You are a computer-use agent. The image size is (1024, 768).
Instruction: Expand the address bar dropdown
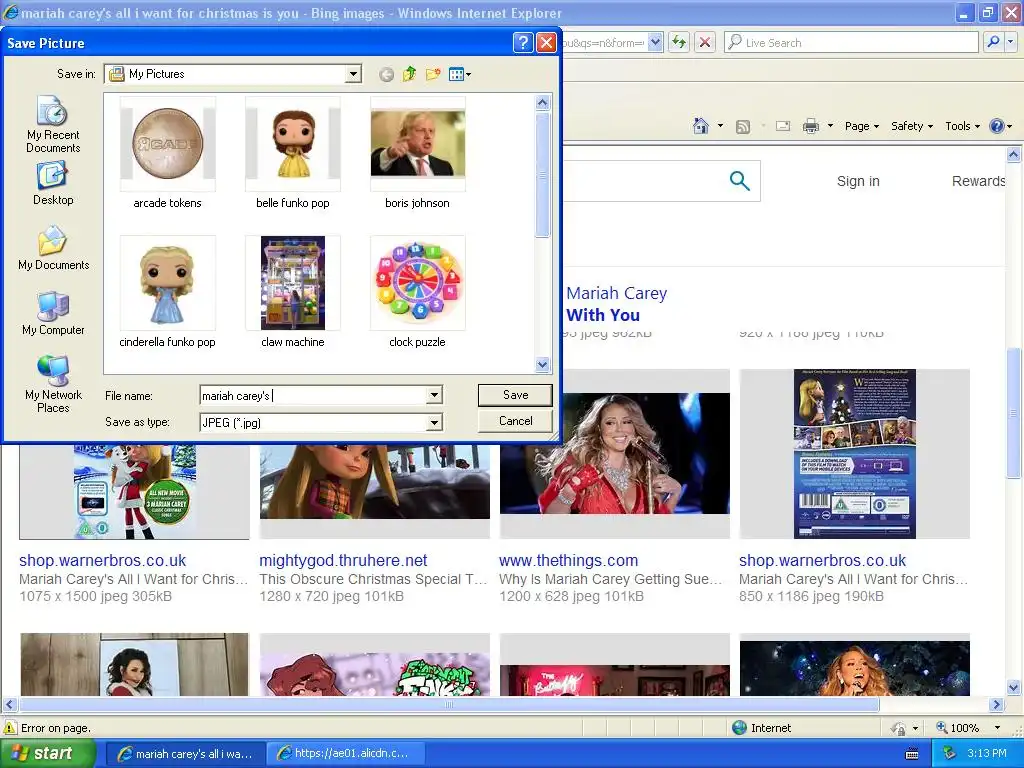pyautogui.click(x=655, y=42)
